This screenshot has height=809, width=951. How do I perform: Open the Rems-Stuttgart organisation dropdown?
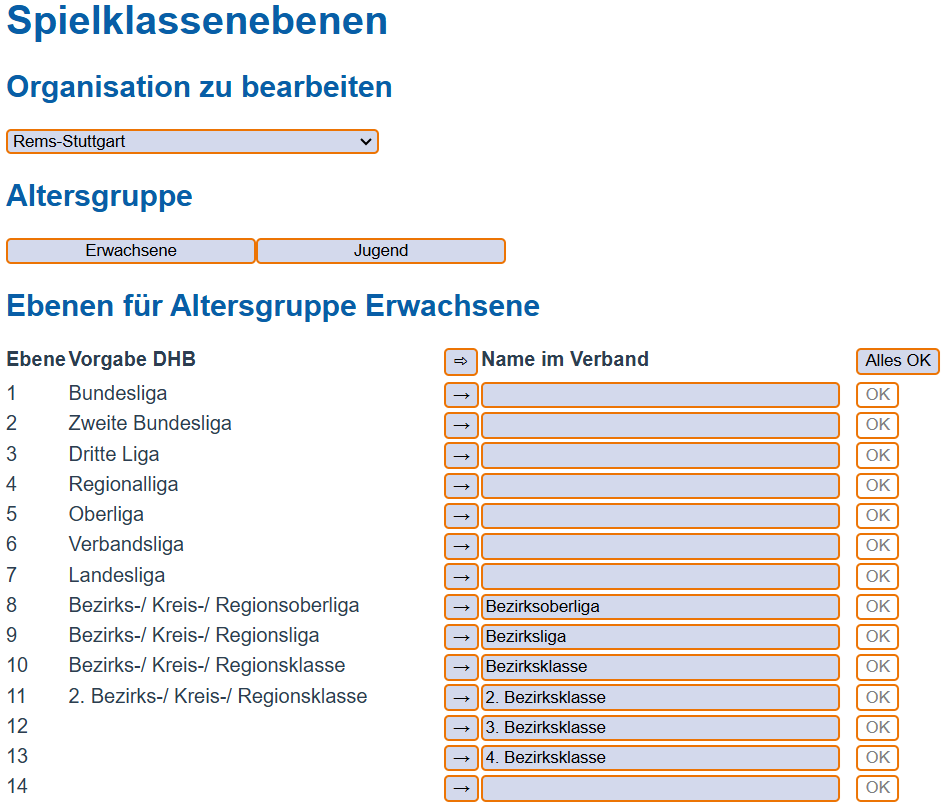pos(192,142)
